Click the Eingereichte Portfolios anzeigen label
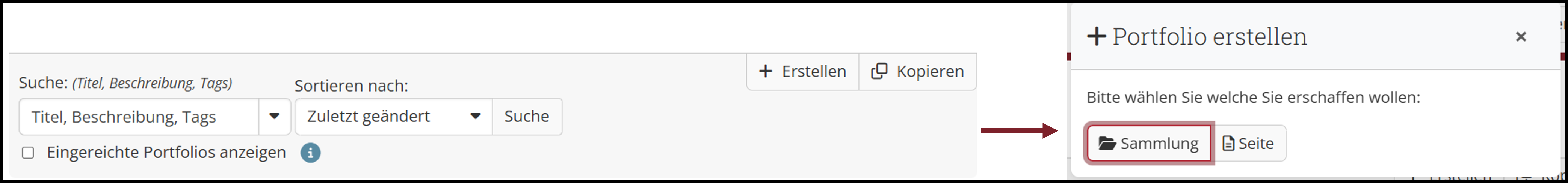This screenshot has height=183, width=1568. 166,152
